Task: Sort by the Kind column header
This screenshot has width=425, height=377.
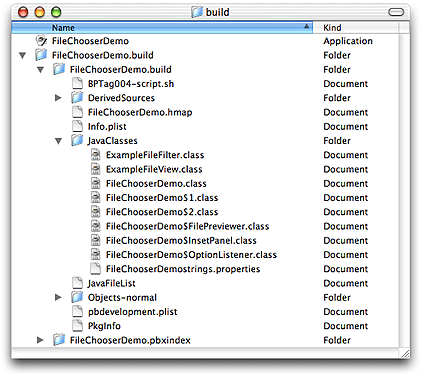Action: pyautogui.click(x=355, y=27)
